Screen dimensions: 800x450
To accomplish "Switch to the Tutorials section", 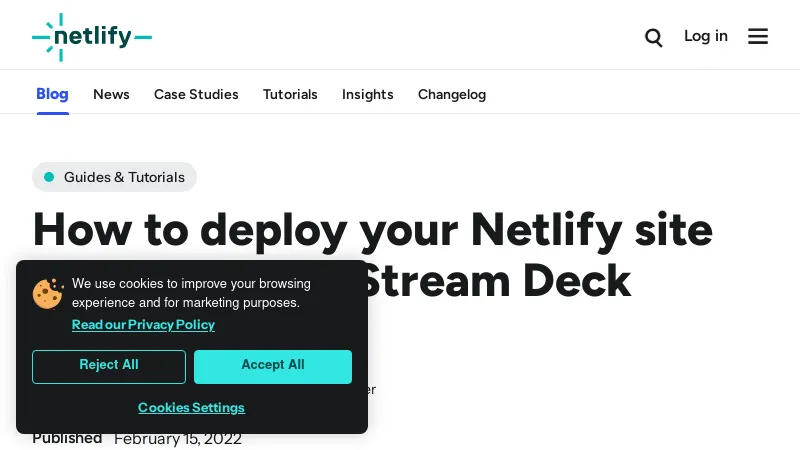I will [290, 94].
